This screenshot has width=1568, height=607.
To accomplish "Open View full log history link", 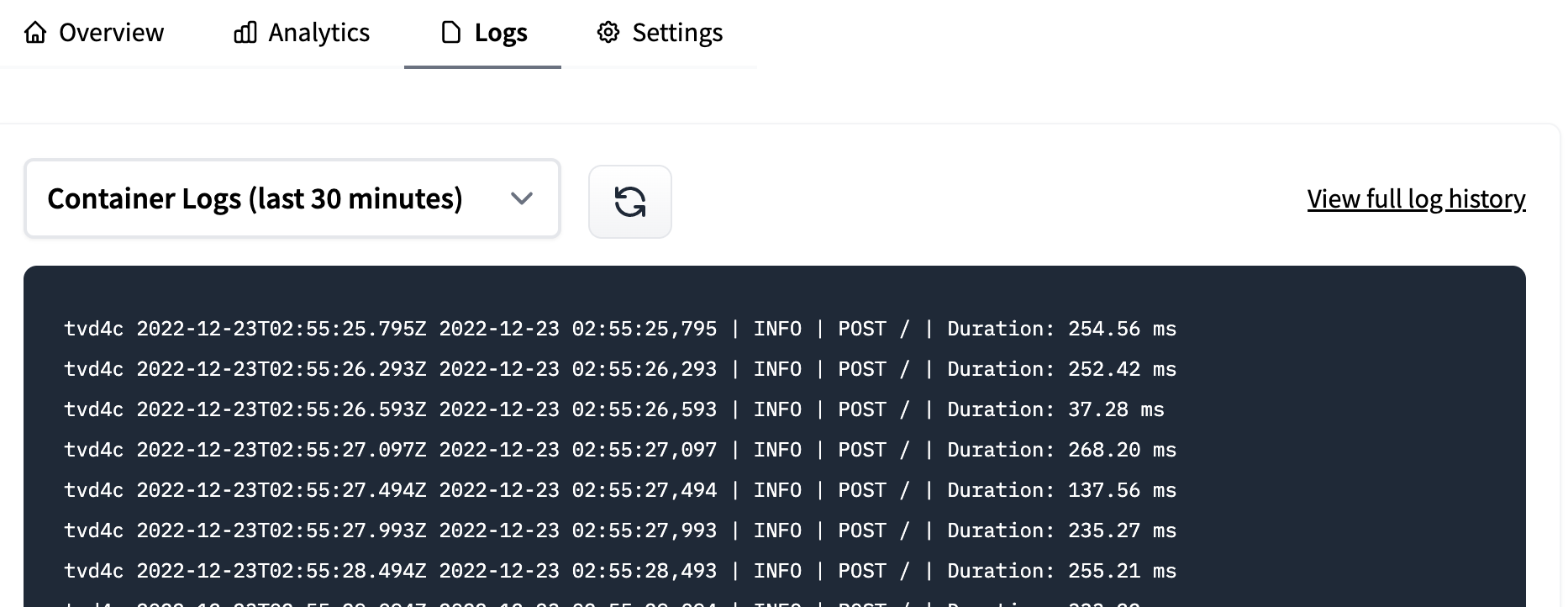I will click(1416, 199).
